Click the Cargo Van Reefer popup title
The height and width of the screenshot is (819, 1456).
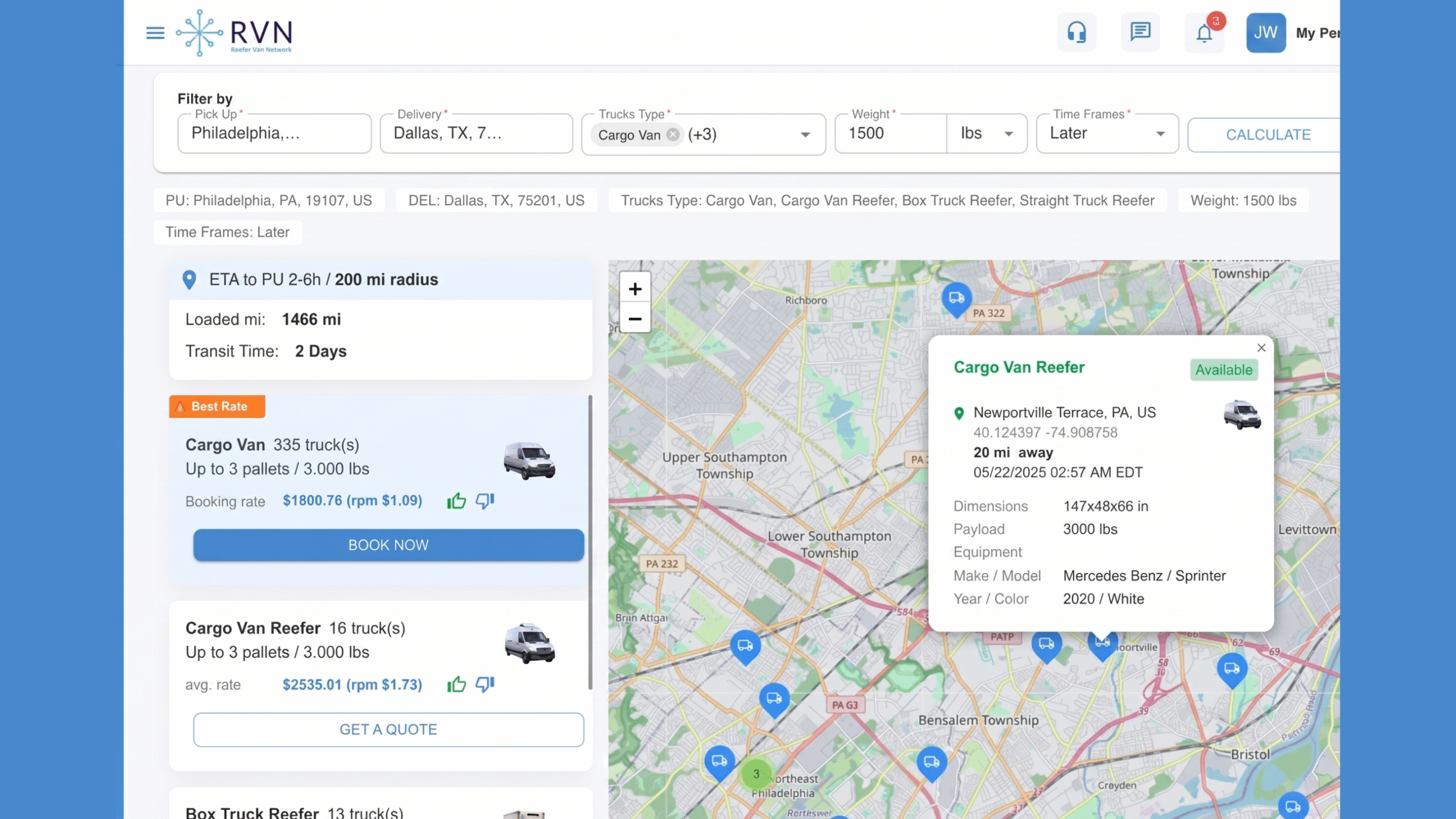[1019, 367]
